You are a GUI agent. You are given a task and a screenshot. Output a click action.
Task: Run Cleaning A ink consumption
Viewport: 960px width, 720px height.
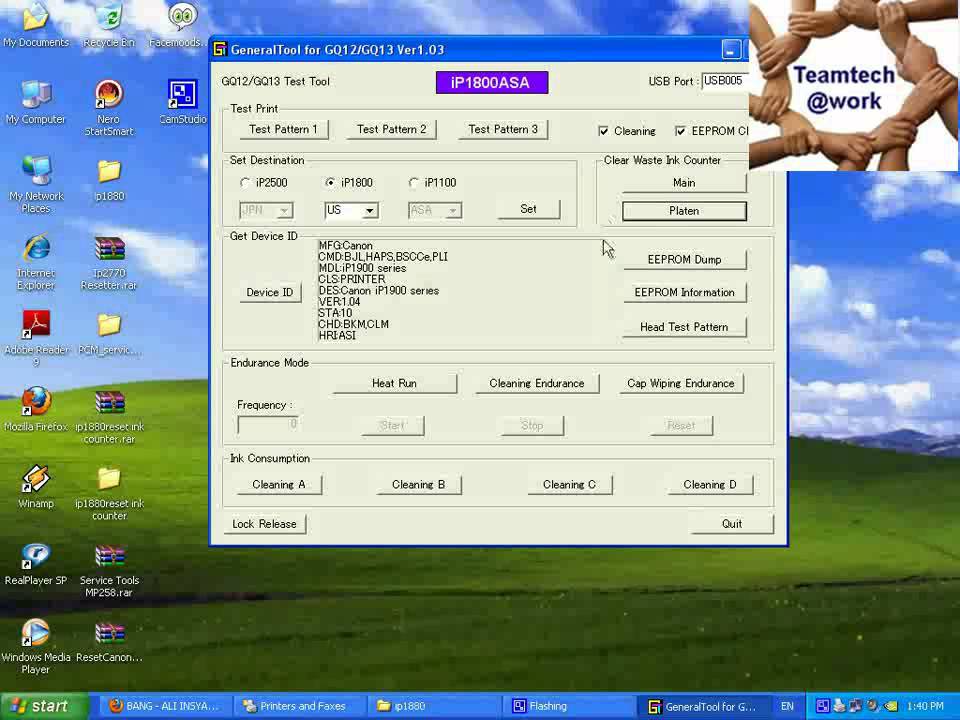pos(279,484)
